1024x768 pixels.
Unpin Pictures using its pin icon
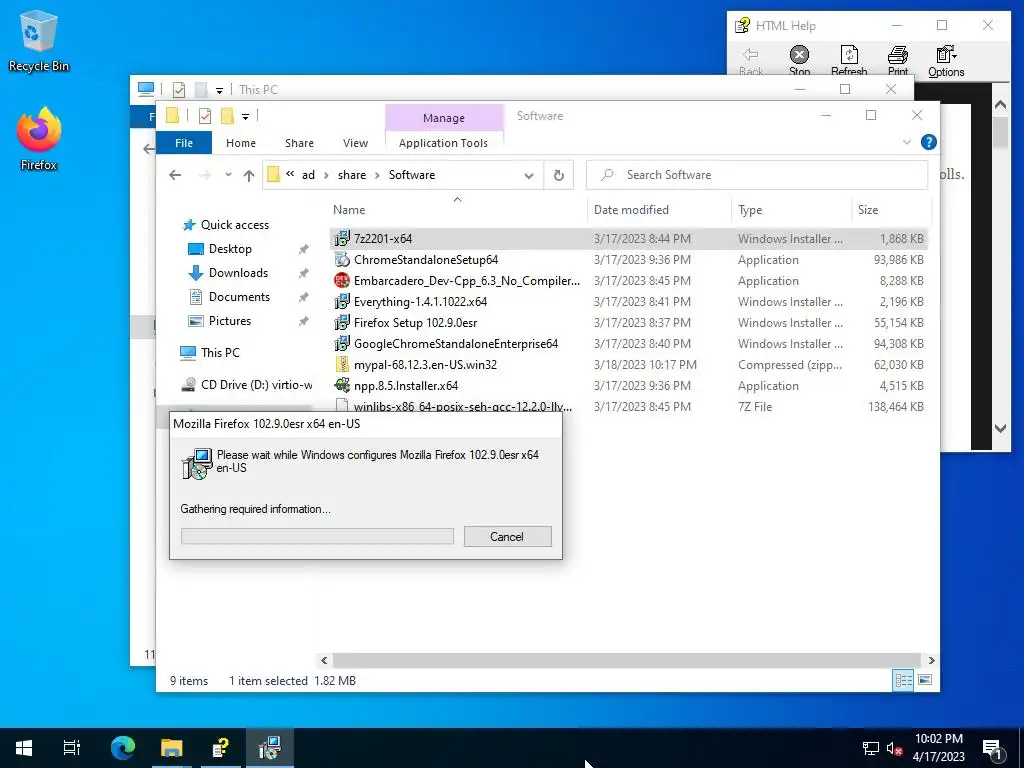[303, 321]
